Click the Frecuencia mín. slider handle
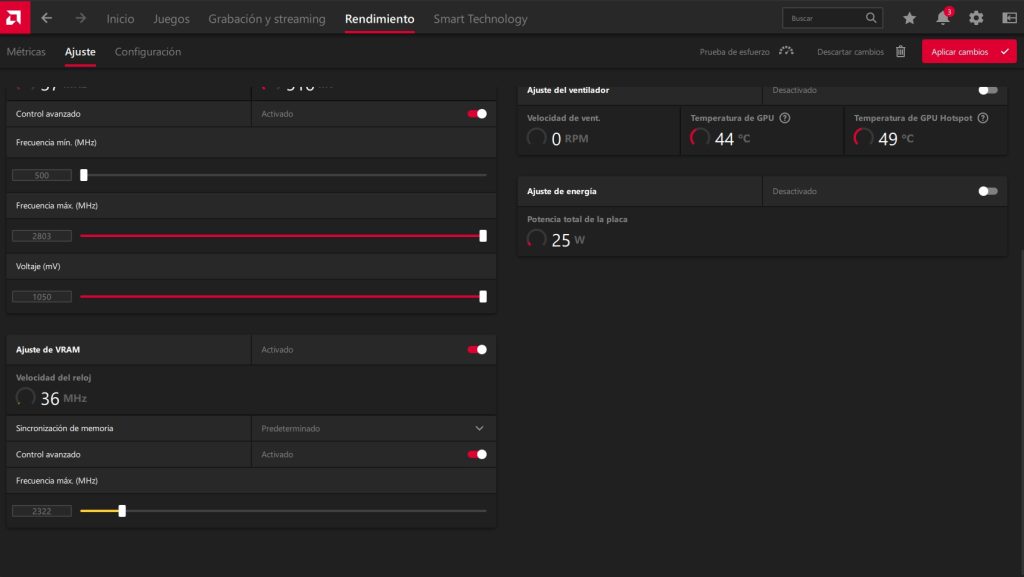The image size is (1024, 577). pyautogui.click(x=84, y=175)
